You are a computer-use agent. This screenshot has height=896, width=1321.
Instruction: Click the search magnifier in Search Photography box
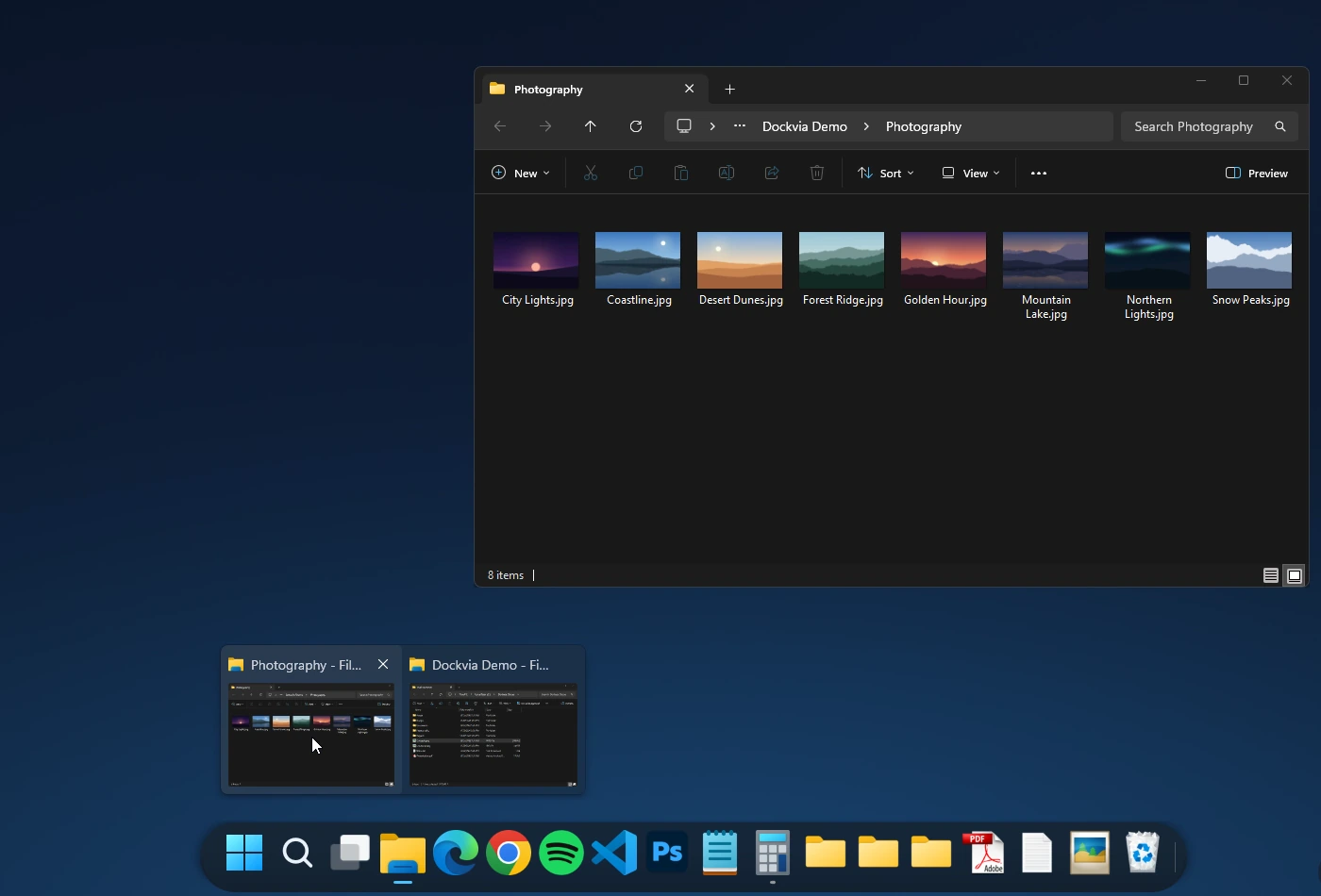coord(1280,126)
